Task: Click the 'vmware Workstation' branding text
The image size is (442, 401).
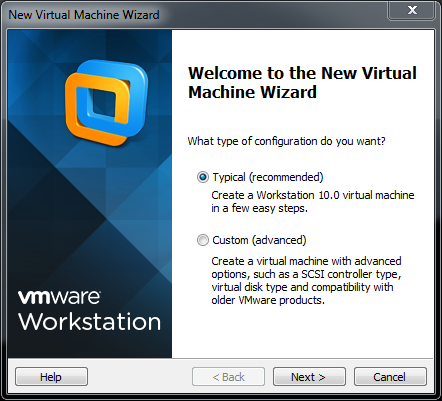Action: [x=89, y=311]
